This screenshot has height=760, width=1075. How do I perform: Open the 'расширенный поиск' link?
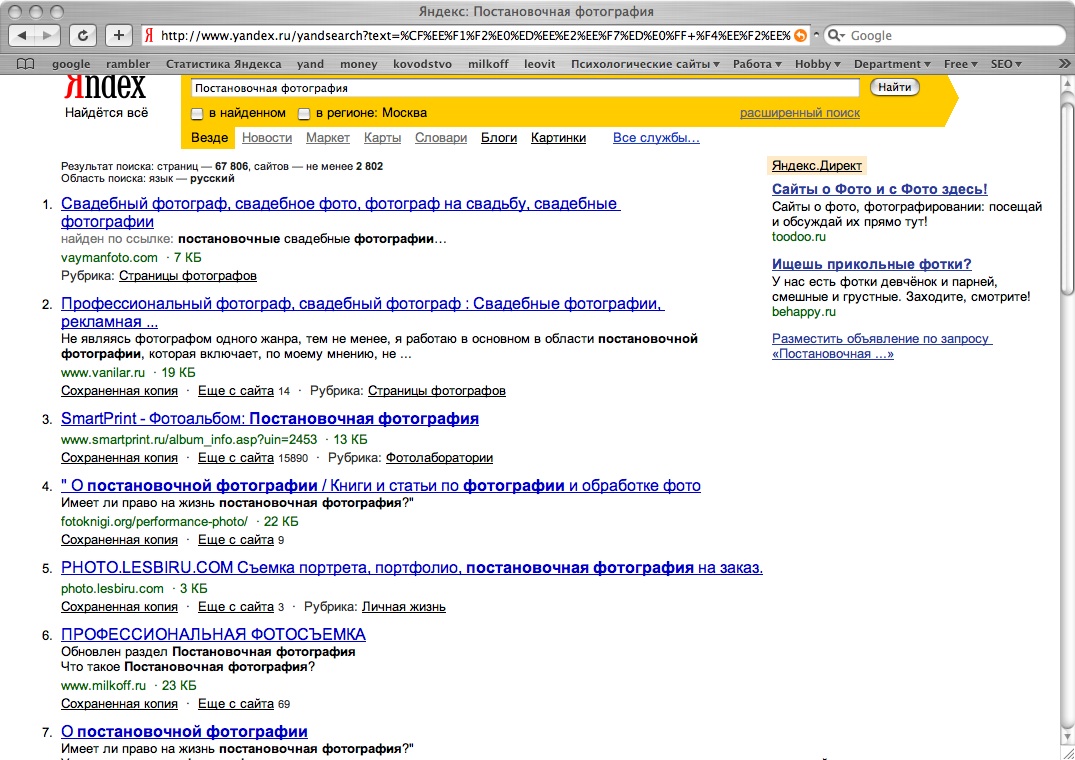pyautogui.click(x=799, y=113)
